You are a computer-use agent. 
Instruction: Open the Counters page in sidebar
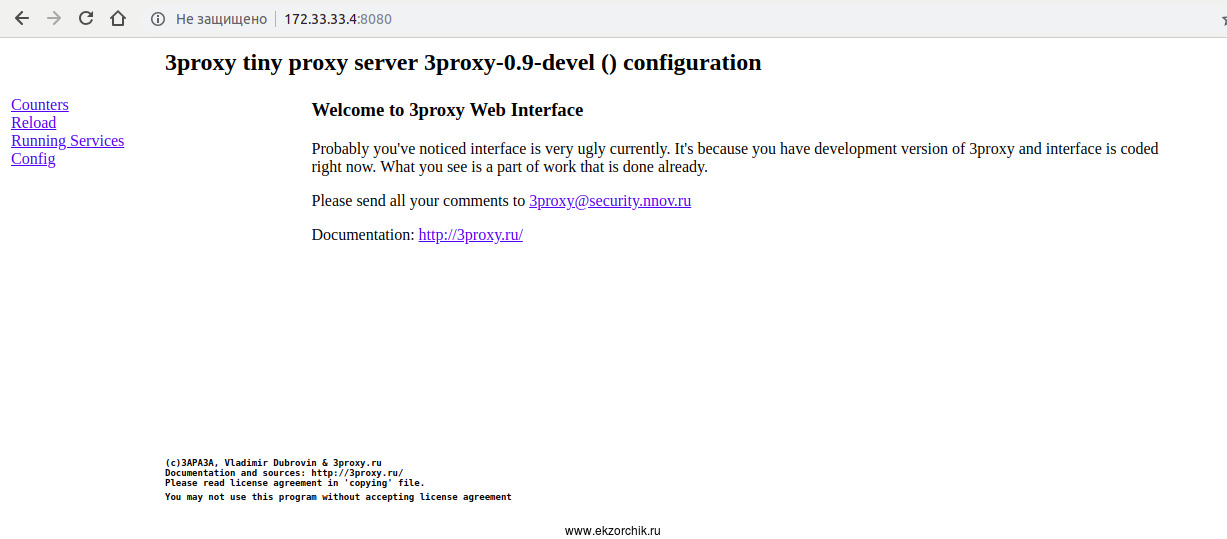40,105
